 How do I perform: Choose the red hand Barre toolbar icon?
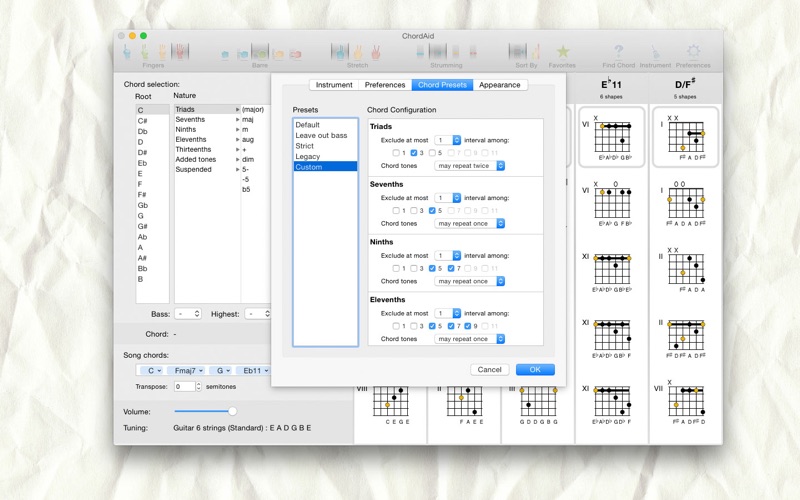[x=295, y=54]
